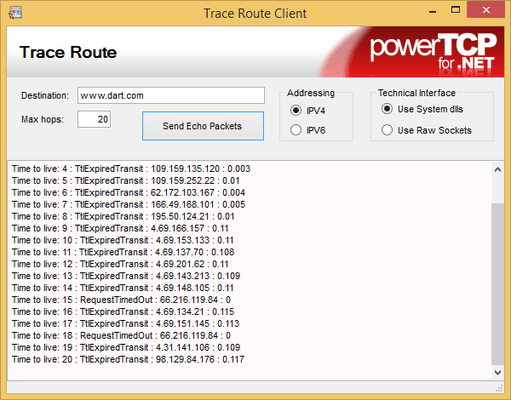Click the powerTCP for .NET logo

pos(433,52)
